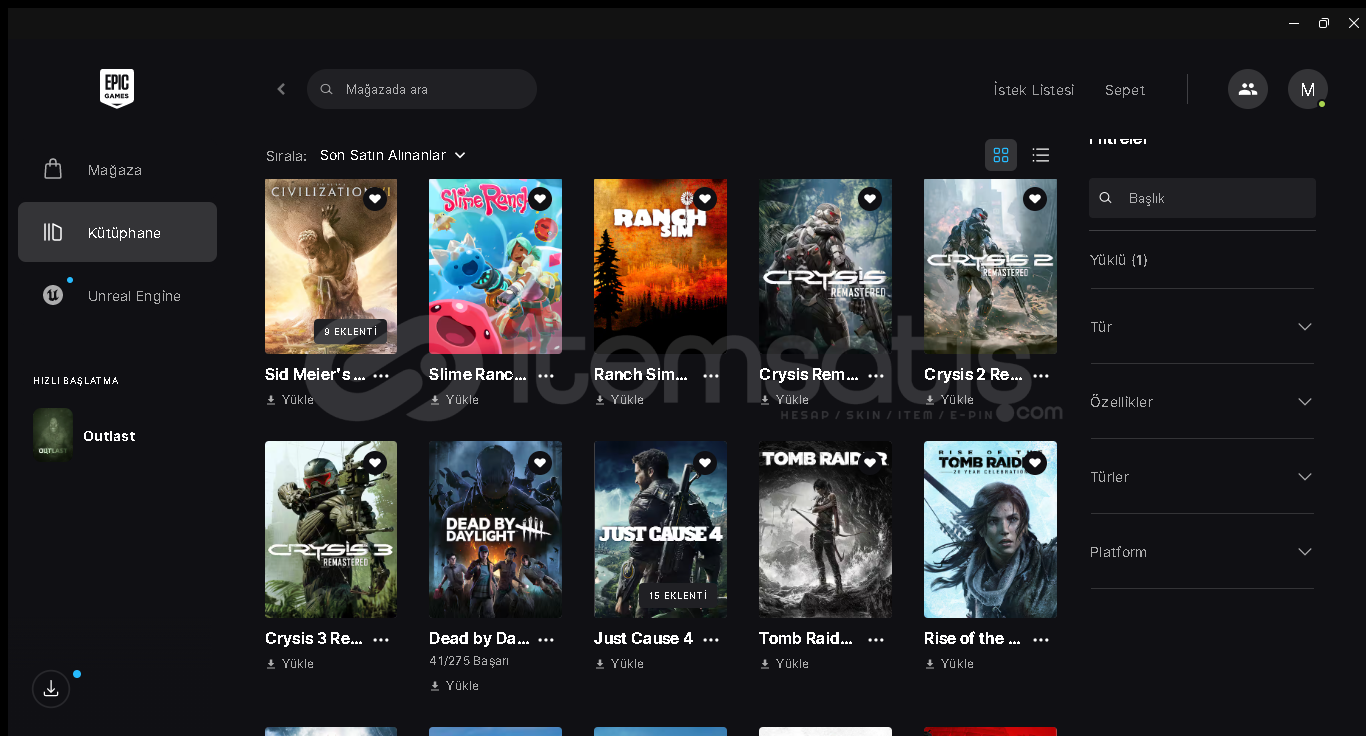This screenshot has width=1366, height=736.
Task: Open the Dead by Daylight cover thumbnail
Action: [495, 529]
